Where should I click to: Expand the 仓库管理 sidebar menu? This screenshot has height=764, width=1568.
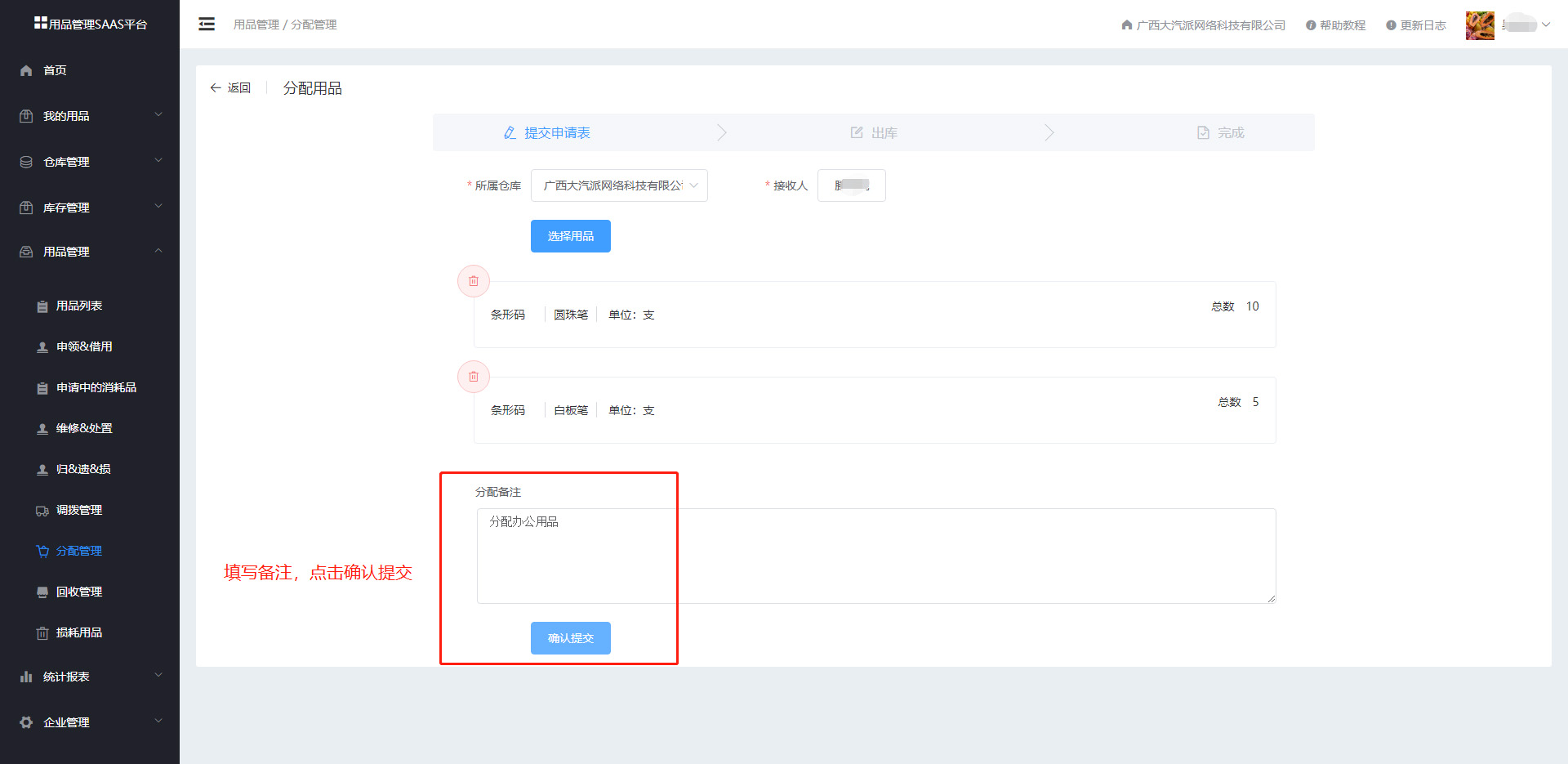pos(90,162)
